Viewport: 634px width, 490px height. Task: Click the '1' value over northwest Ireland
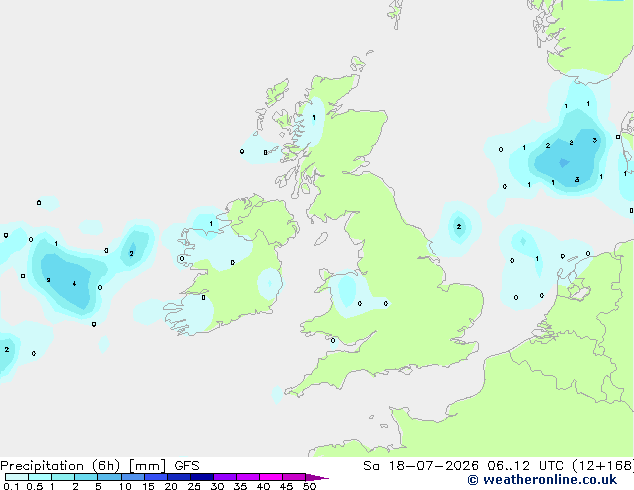coord(211,224)
